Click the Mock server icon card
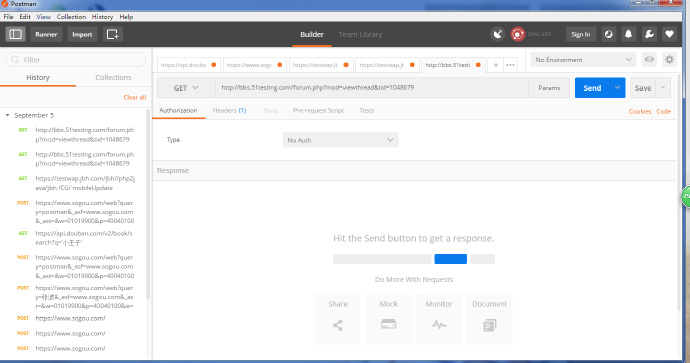This screenshot has height=363, width=690. pyautogui.click(x=389, y=319)
